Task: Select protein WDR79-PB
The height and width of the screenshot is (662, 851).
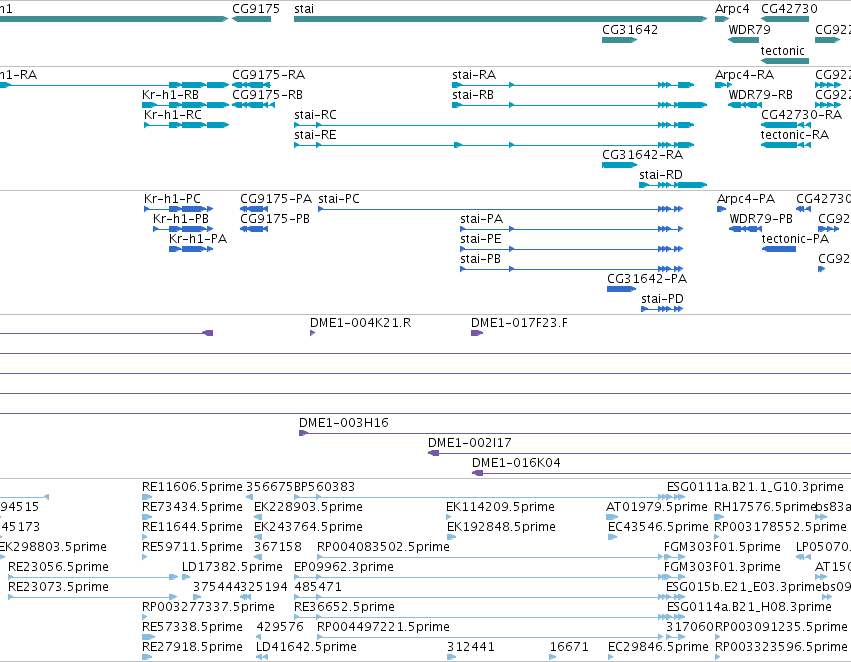Action: 745,230
